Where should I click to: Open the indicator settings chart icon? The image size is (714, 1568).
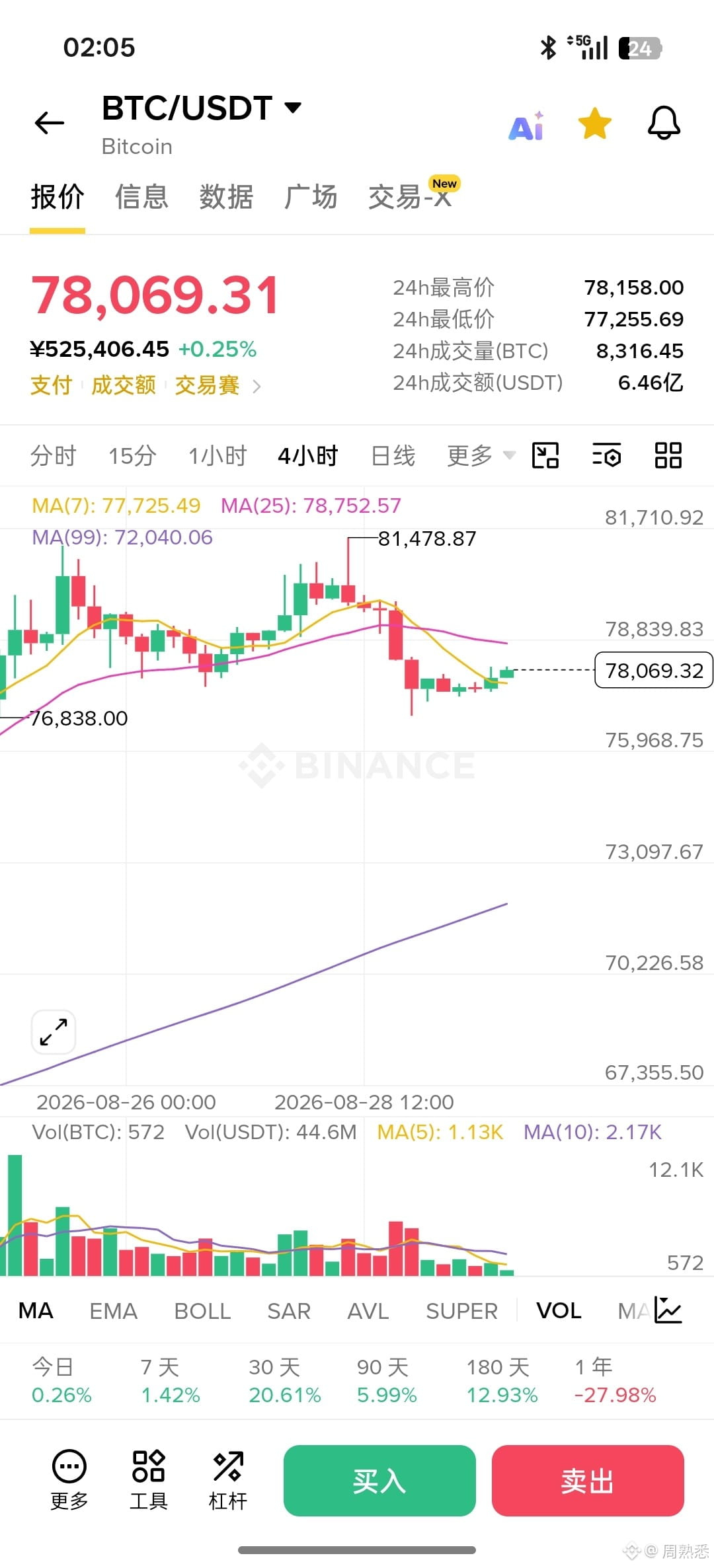tap(668, 1310)
